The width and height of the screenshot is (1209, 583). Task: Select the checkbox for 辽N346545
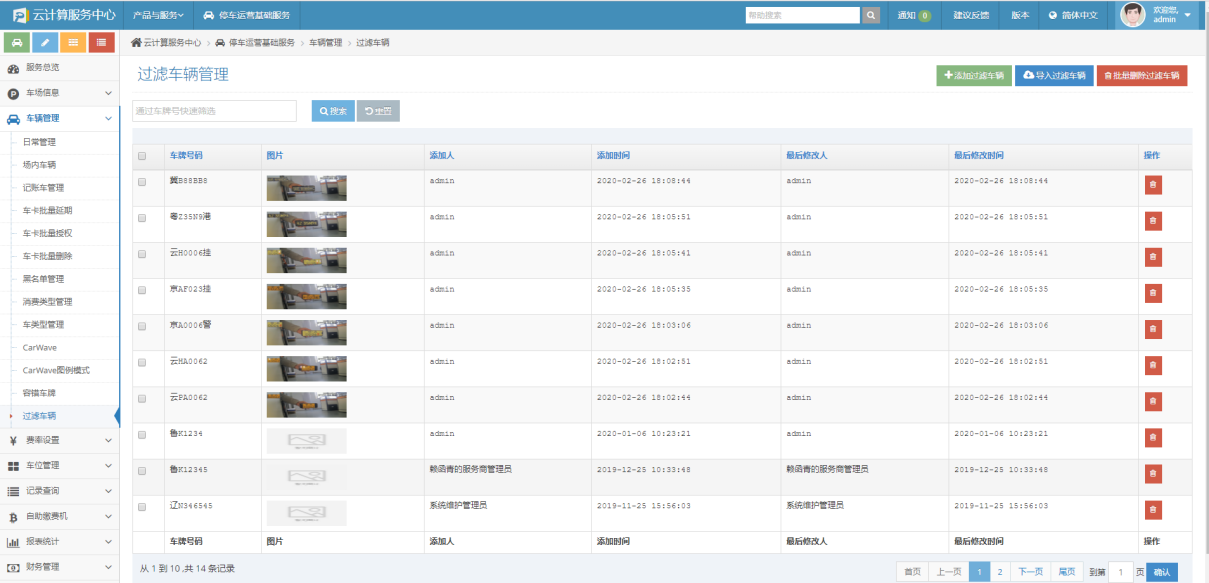(x=142, y=506)
